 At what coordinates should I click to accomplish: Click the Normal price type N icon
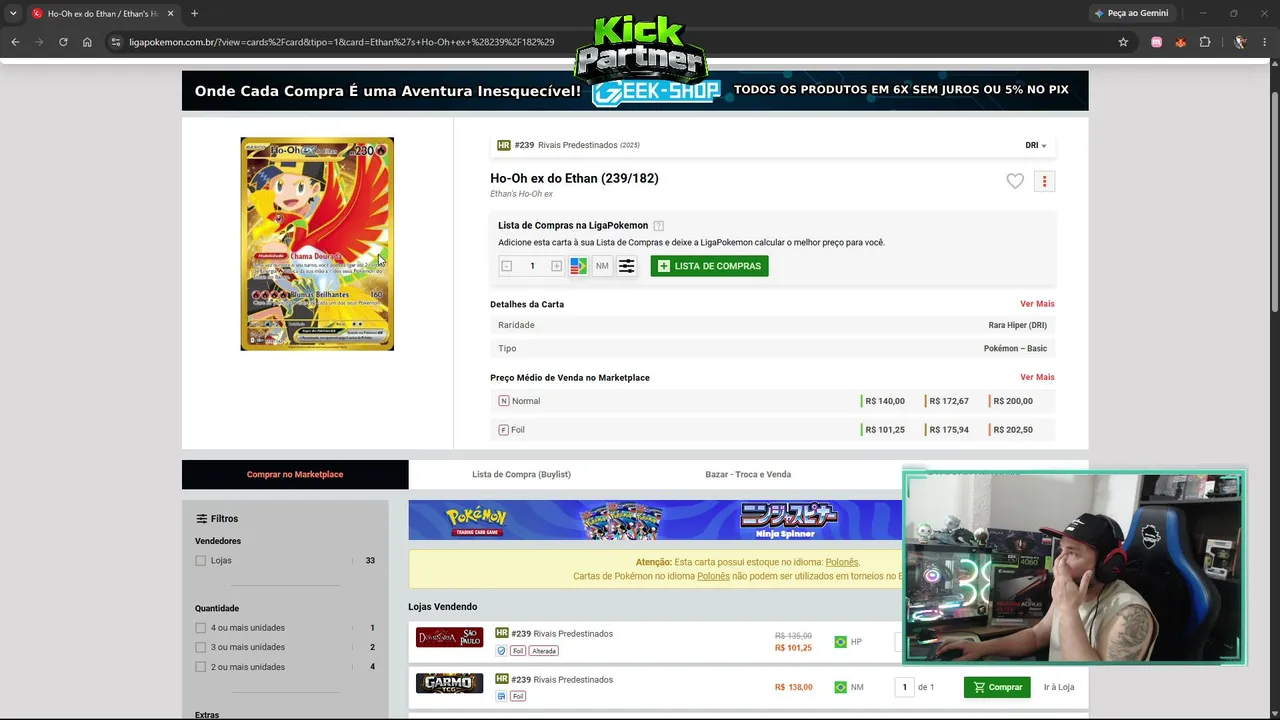click(x=504, y=401)
